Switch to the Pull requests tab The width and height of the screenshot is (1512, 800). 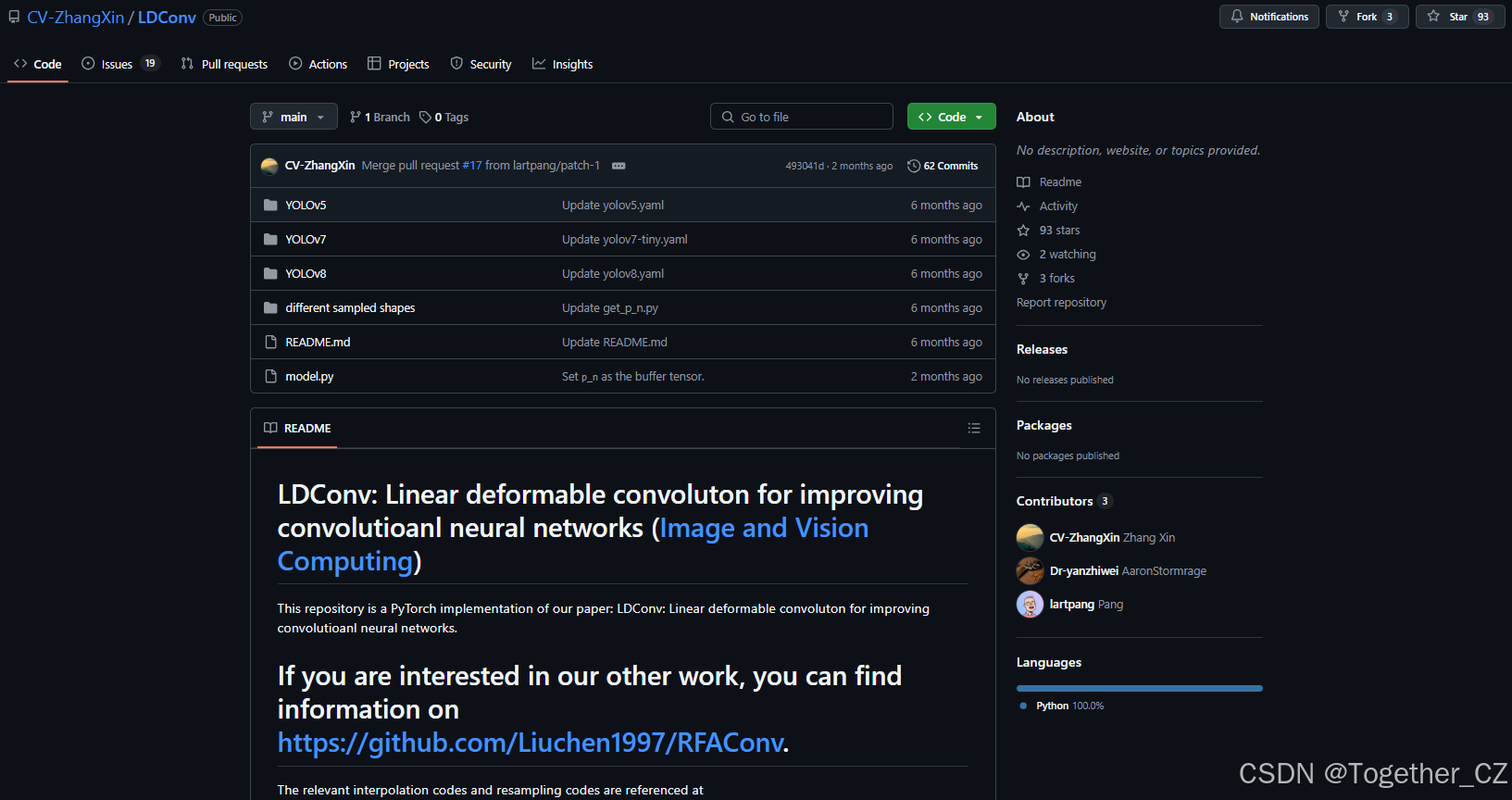(224, 64)
